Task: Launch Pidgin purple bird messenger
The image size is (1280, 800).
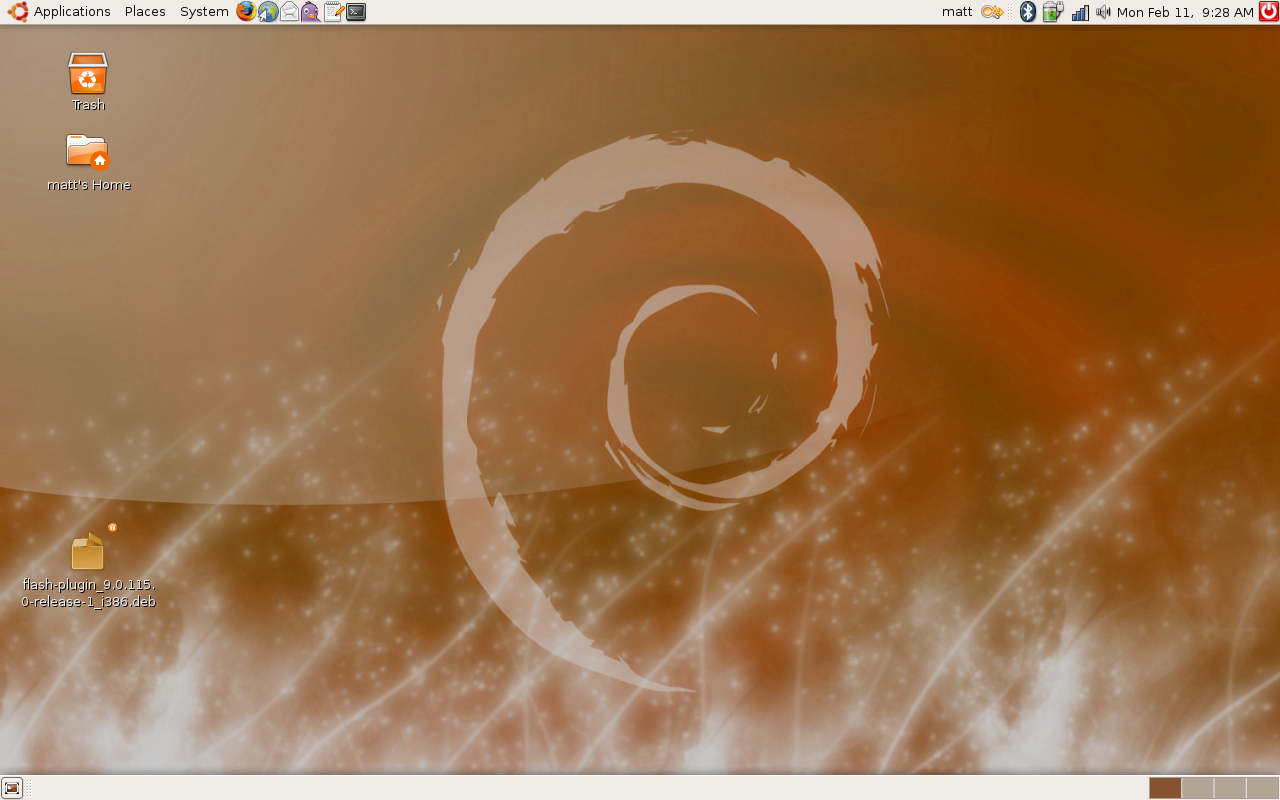Action: pyautogui.click(x=311, y=12)
